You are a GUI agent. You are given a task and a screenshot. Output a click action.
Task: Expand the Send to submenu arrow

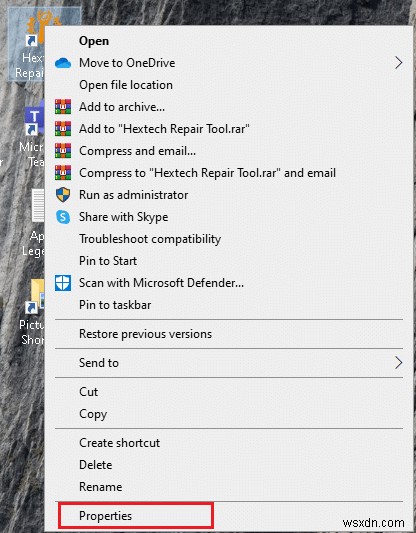click(399, 363)
